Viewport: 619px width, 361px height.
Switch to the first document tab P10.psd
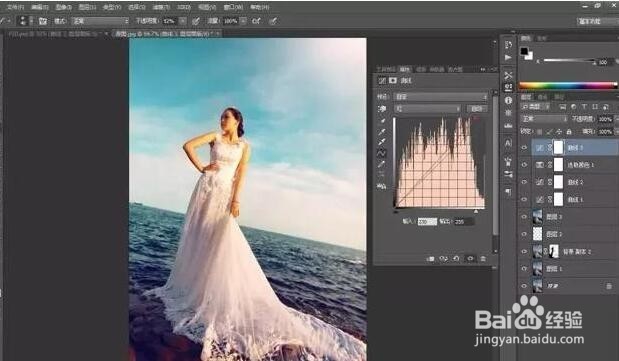point(54,34)
